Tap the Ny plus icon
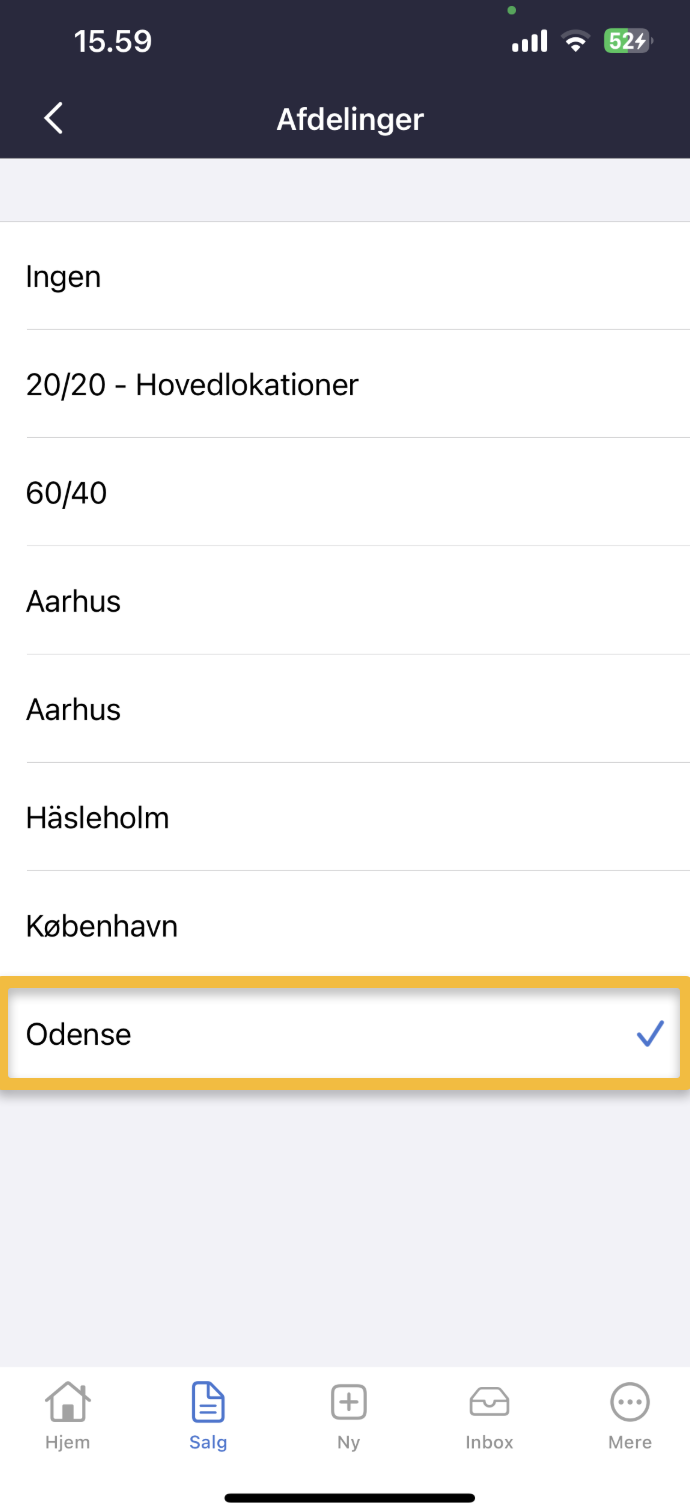This screenshot has width=690, height=1510. click(348, 1414)
